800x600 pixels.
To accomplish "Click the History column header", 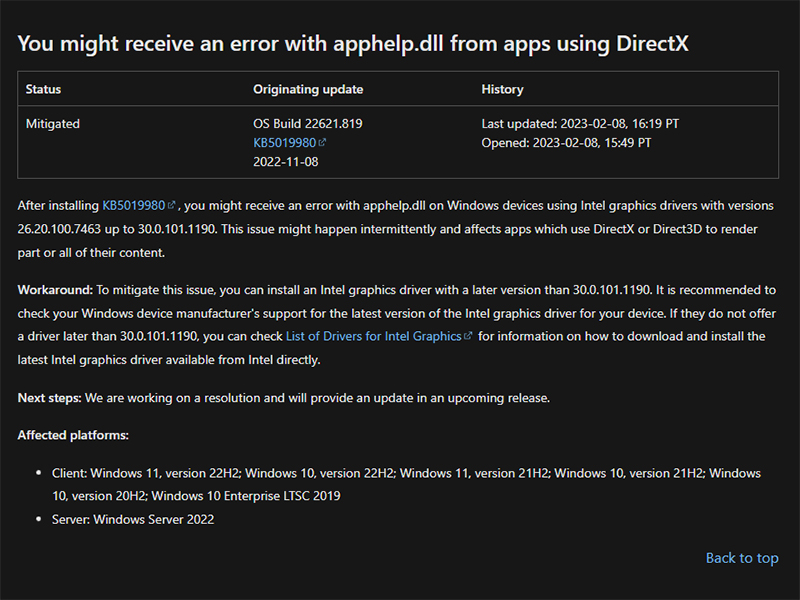I will click(x=502, y=89).
